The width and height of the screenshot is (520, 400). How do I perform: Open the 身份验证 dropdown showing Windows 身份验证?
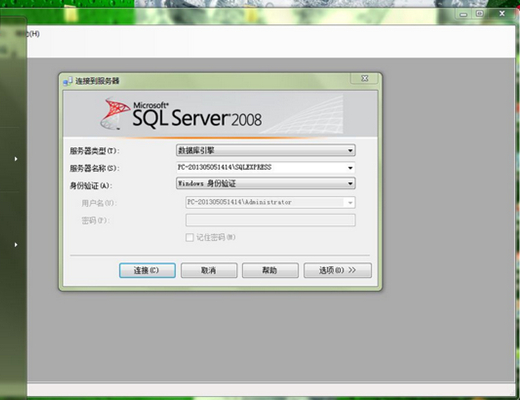click(x=265, y=183)
